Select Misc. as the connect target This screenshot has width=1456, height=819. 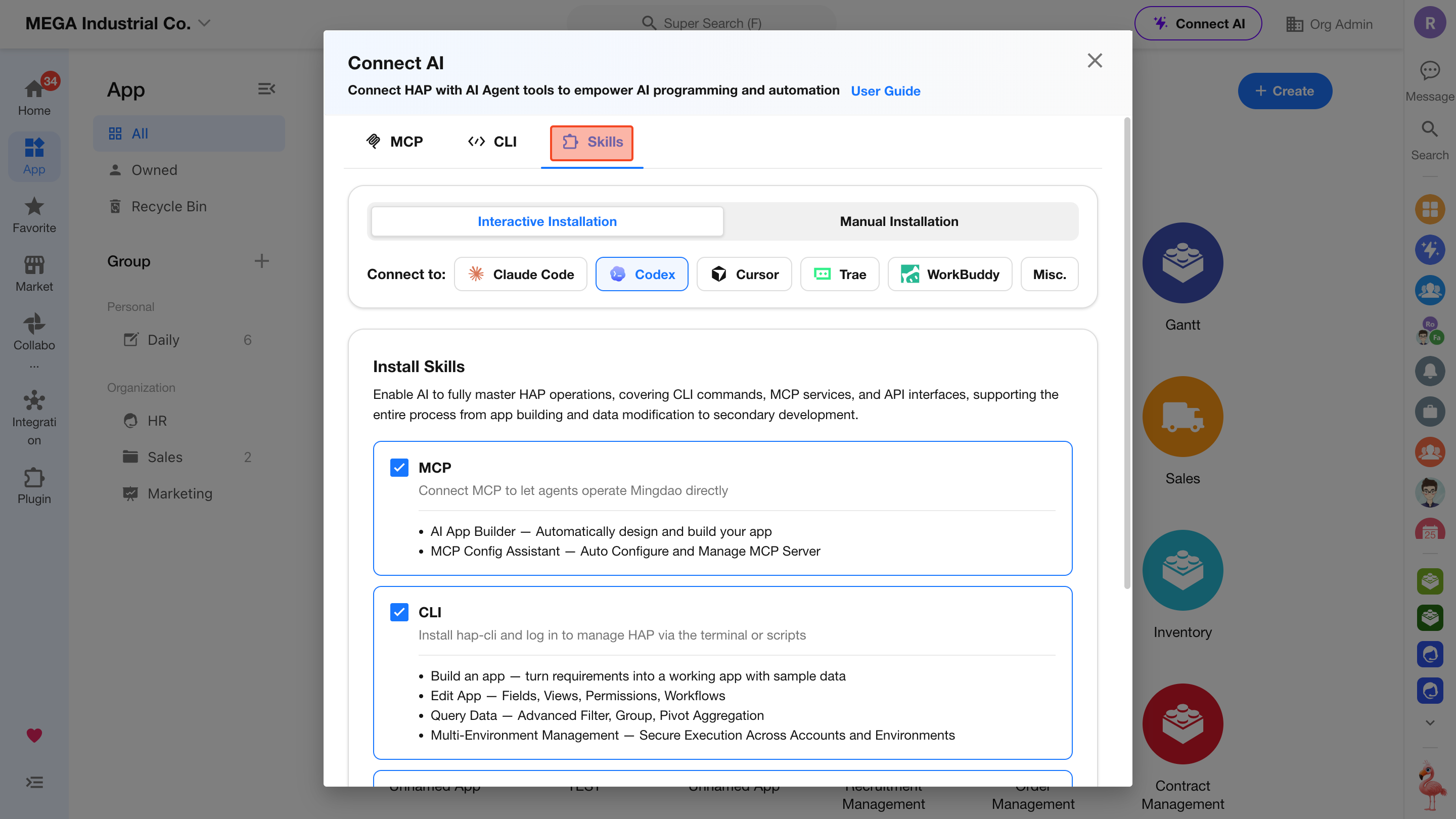pyautogui.click(x=1050, y=274)
